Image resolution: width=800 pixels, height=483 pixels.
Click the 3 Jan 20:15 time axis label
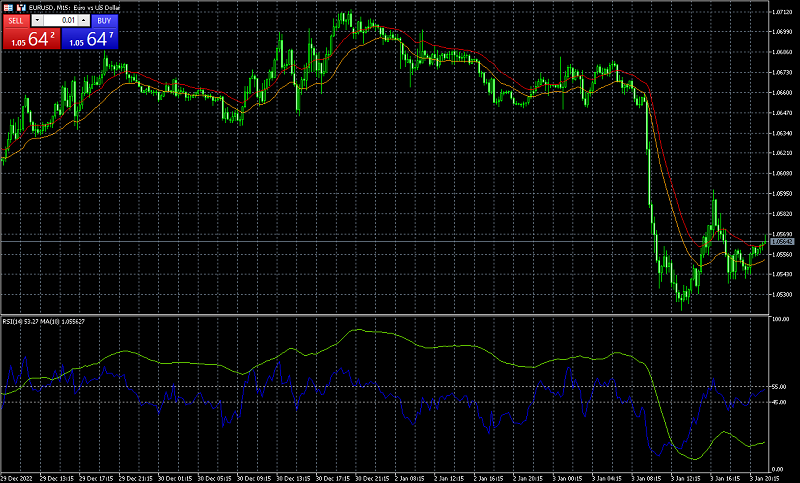pos(765,478)
